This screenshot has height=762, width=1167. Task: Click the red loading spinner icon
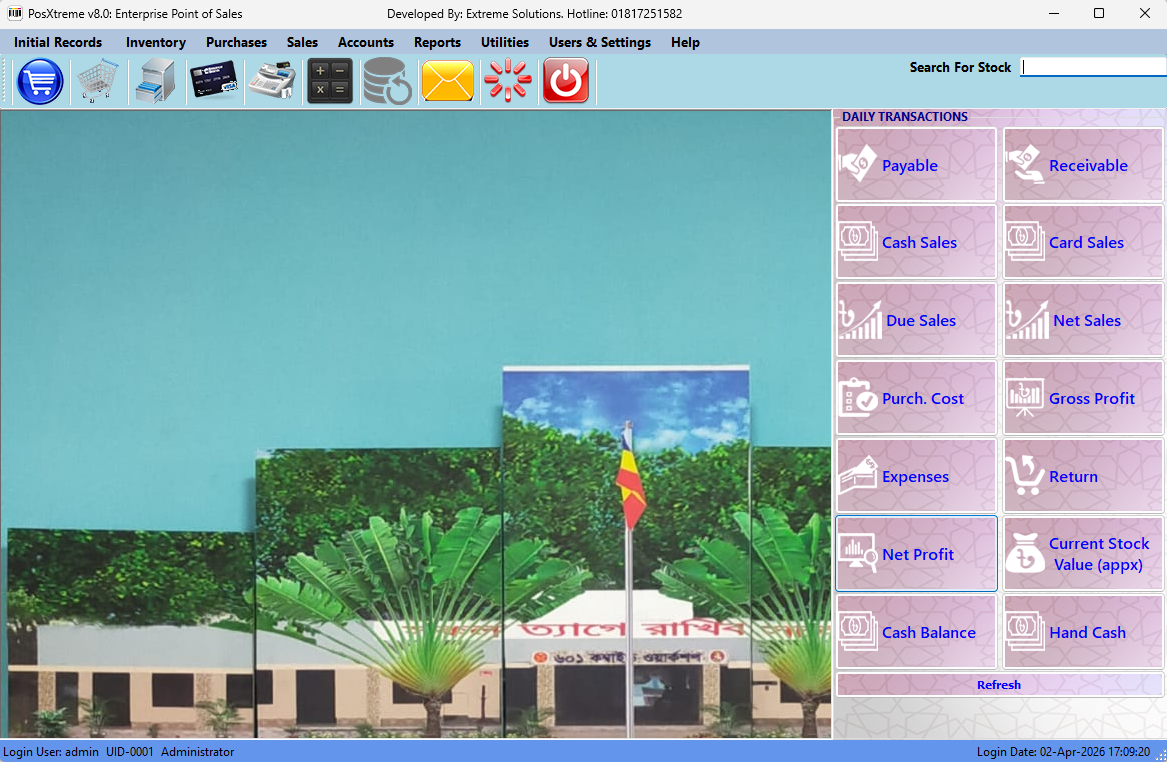(507, 81)
